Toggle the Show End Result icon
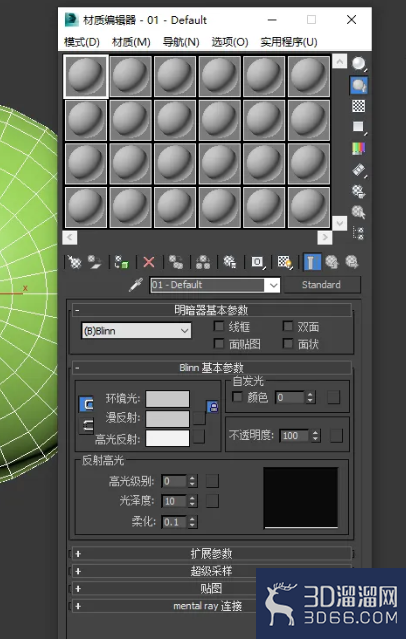 312,262
